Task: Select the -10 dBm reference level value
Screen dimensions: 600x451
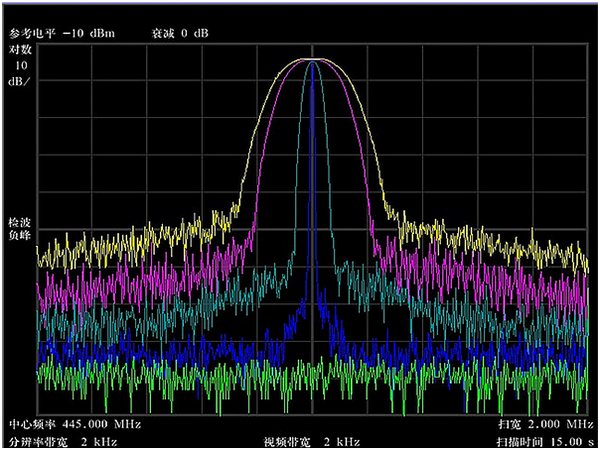Action: 88,34
